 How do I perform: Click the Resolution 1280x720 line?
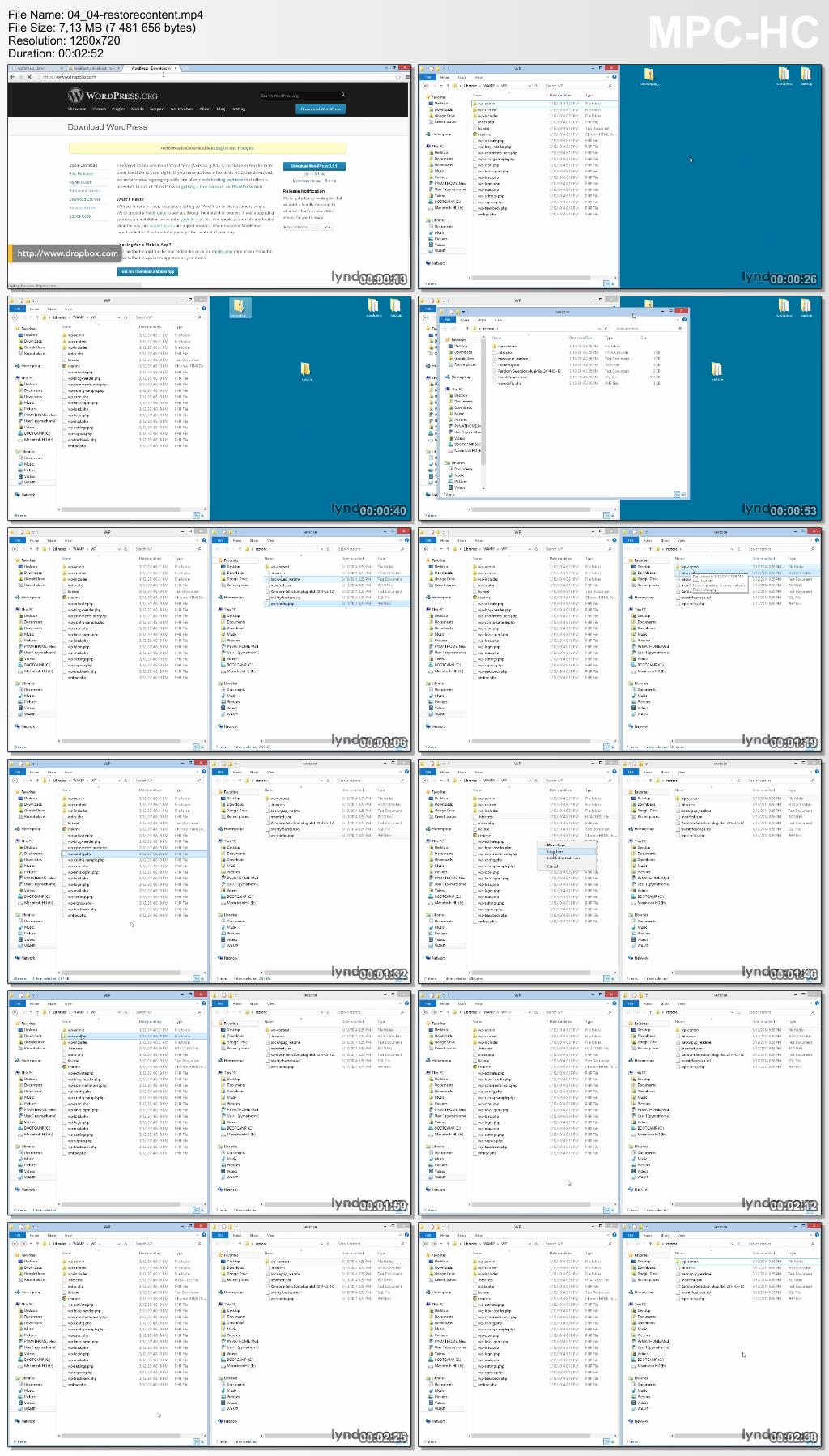click(64, 40)
